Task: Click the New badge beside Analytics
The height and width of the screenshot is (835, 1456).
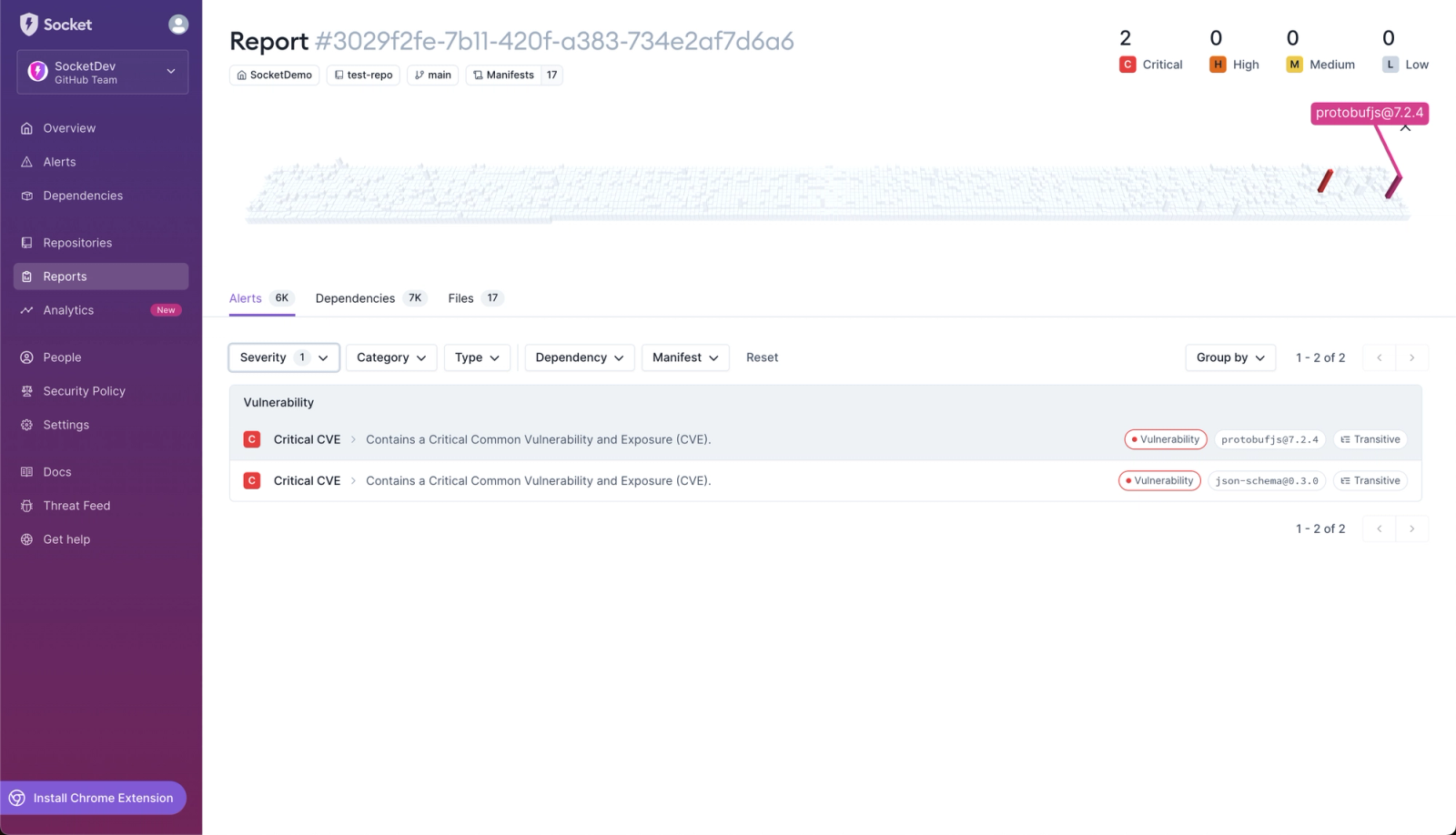Action: click(x=166, y=310)
